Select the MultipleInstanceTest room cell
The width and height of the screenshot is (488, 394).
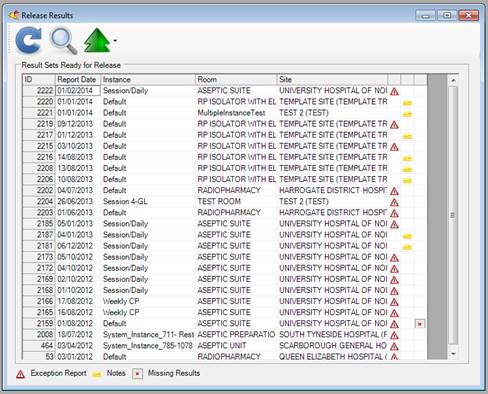pyautogui.click(x=236, y=113)
